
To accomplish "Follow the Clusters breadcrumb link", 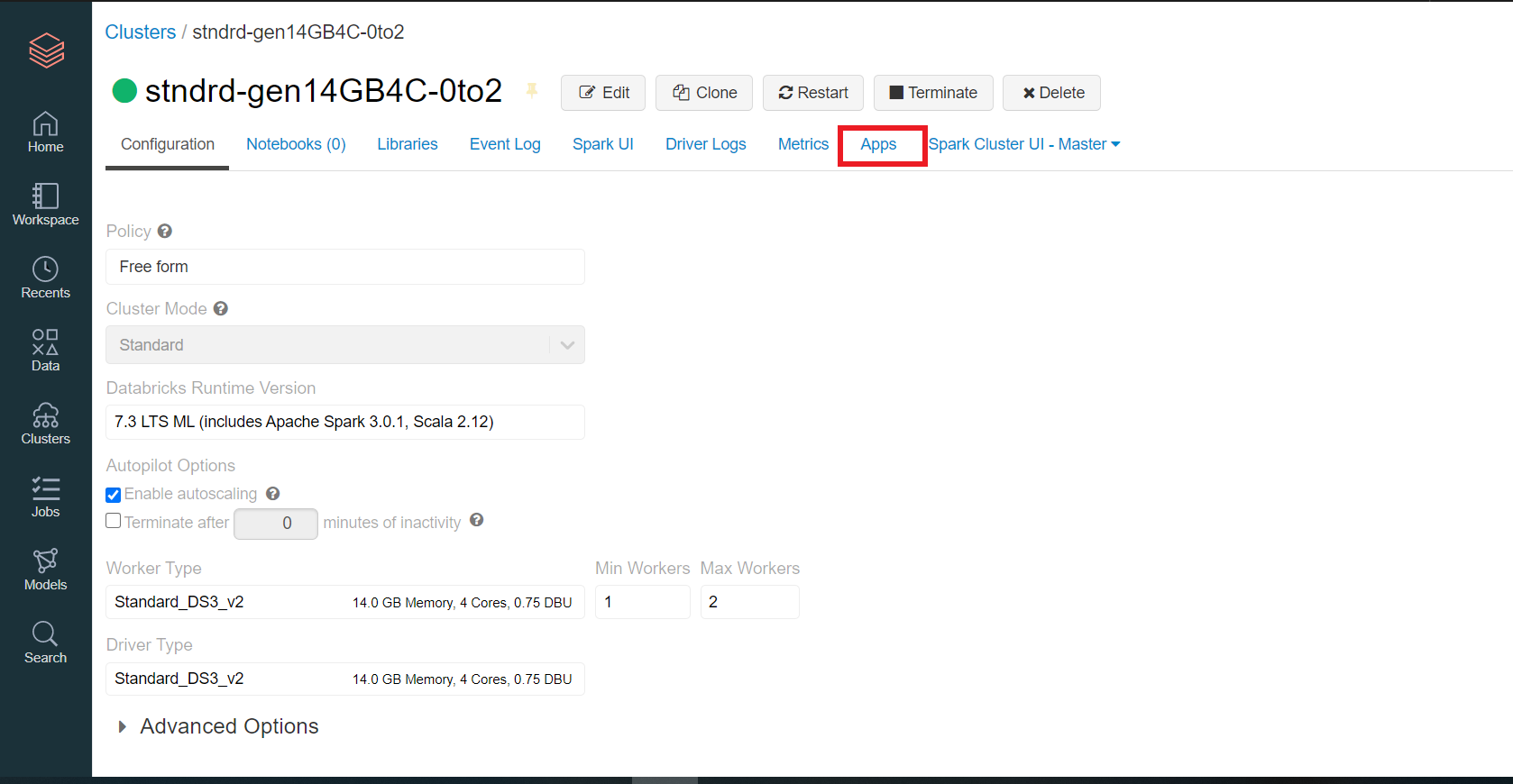I will pyautogui.click(x=141, y=32).
